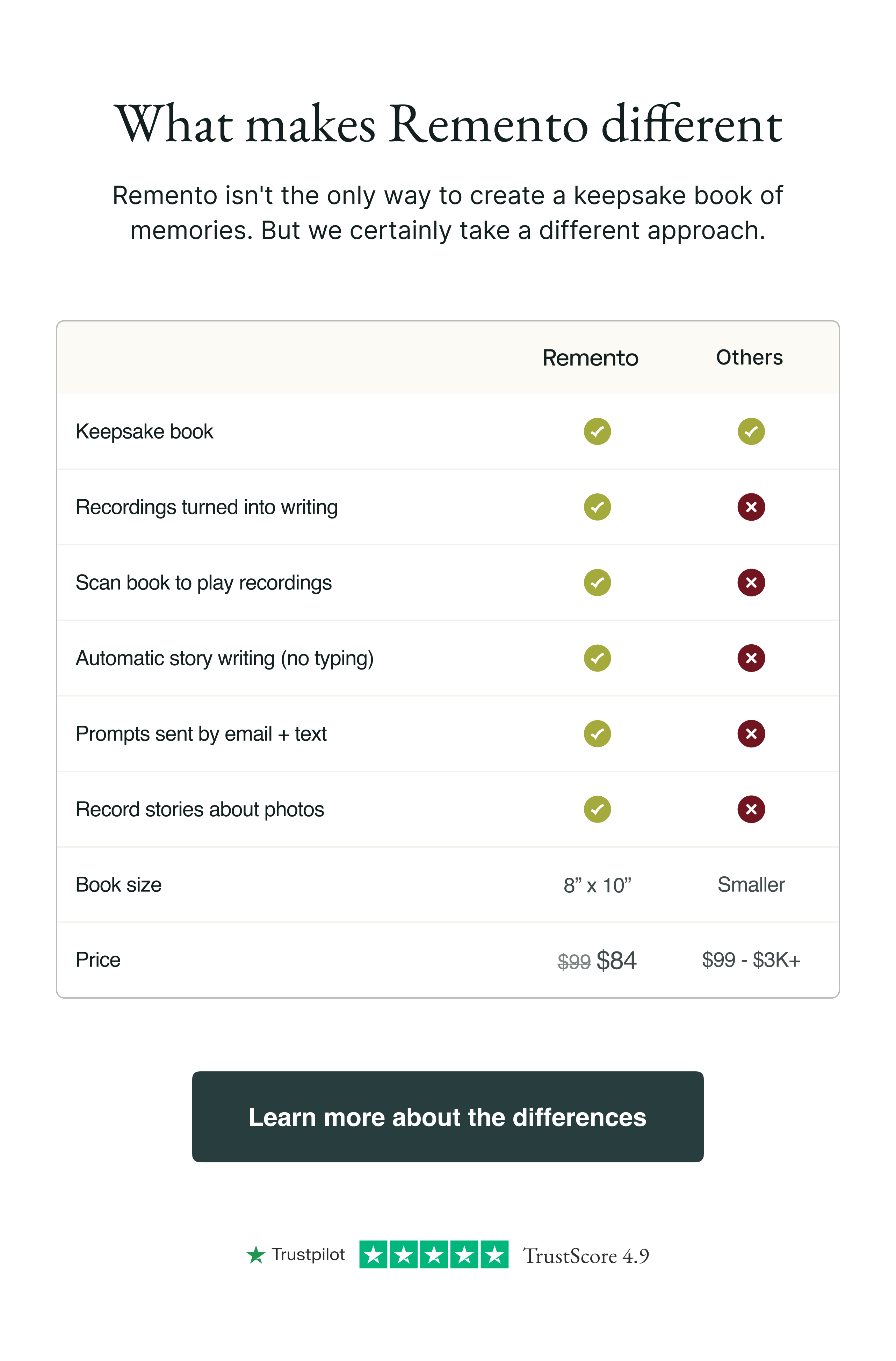
Task: Click green check for Recordings turned into writing
Action: coord(597,507)
